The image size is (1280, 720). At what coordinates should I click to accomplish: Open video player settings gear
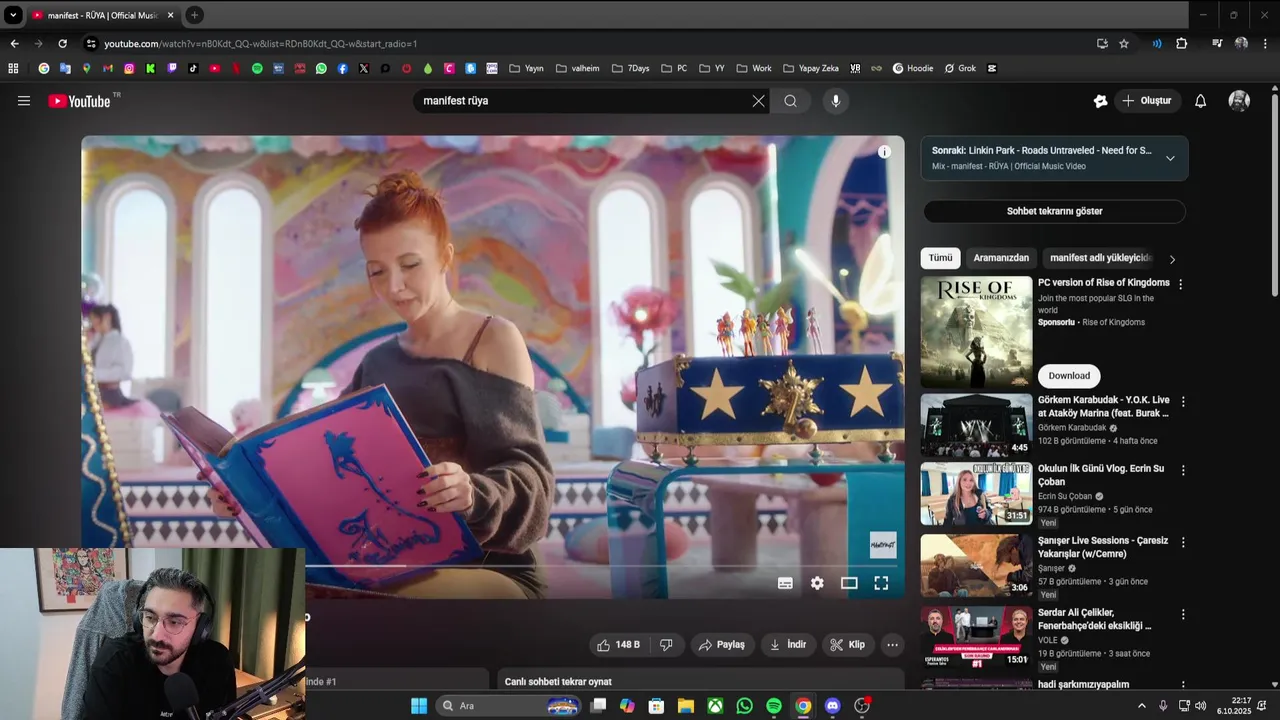pyautogui.click(x=817, y=583)
